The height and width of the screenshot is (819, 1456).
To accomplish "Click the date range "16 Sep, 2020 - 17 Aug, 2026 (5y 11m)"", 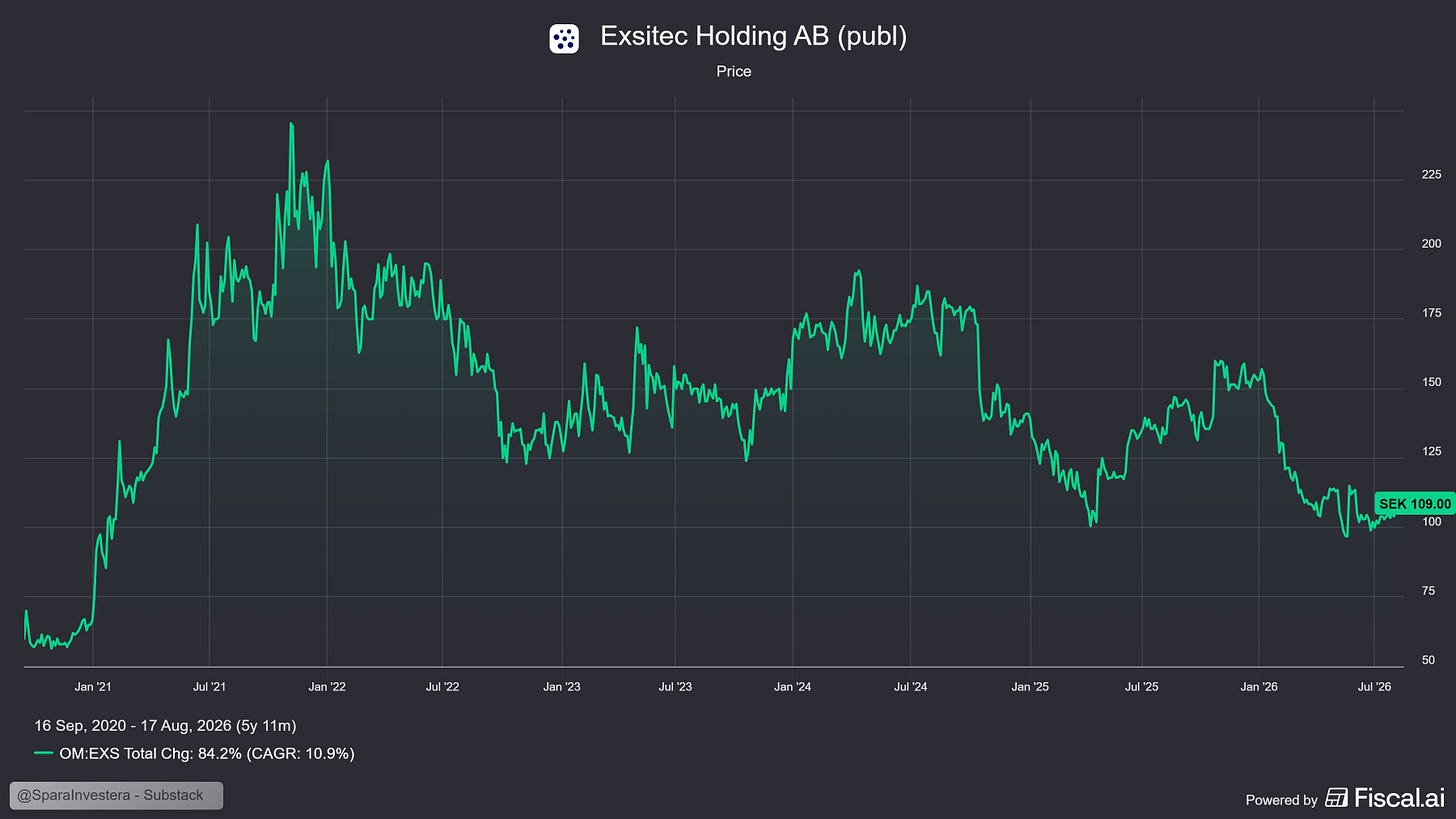I will pyautogui.click(x=165, y=725).
